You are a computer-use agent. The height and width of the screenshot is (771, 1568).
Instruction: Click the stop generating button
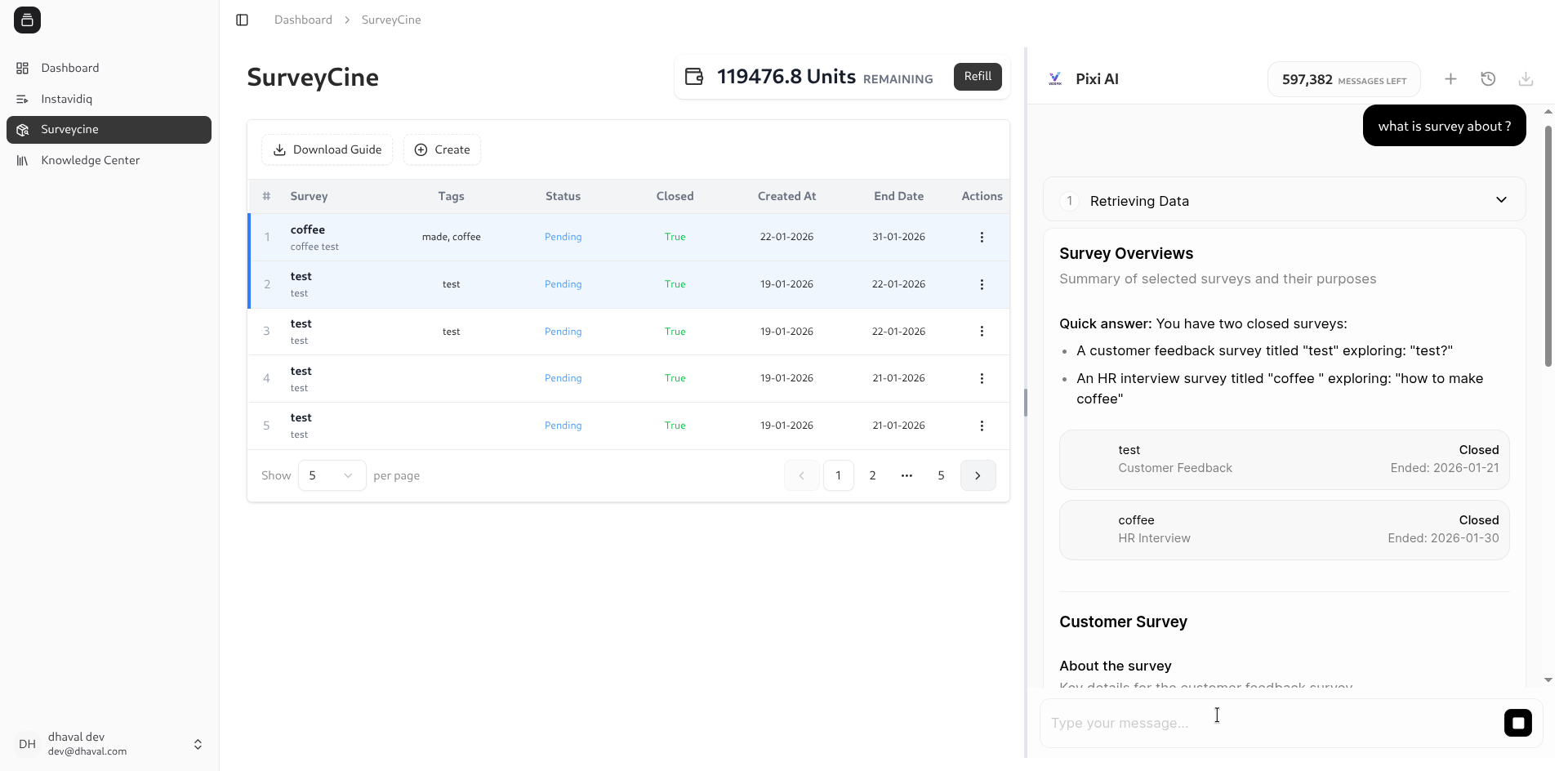click(x=1518, y=723)
